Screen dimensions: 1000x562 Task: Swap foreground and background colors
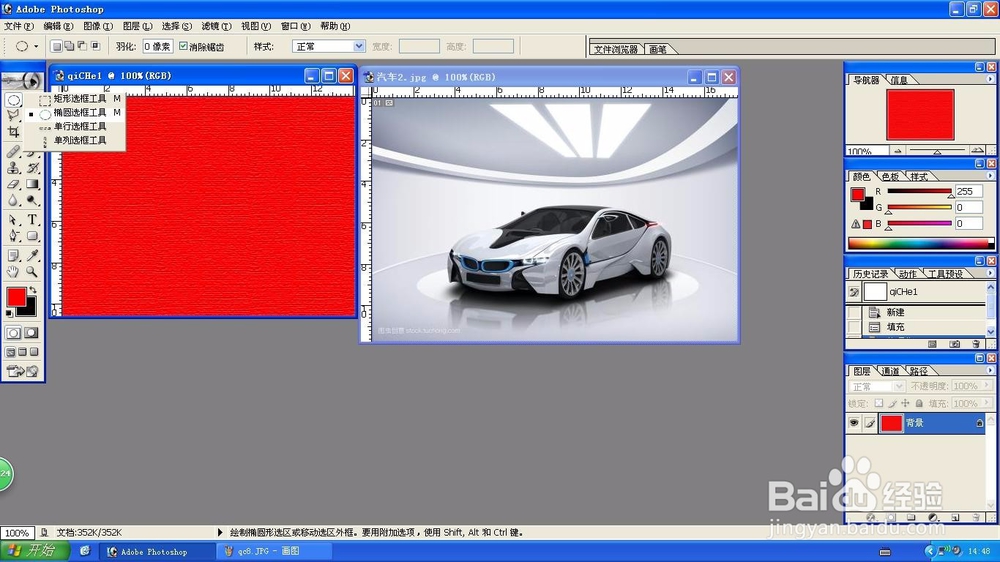(33, 290)
